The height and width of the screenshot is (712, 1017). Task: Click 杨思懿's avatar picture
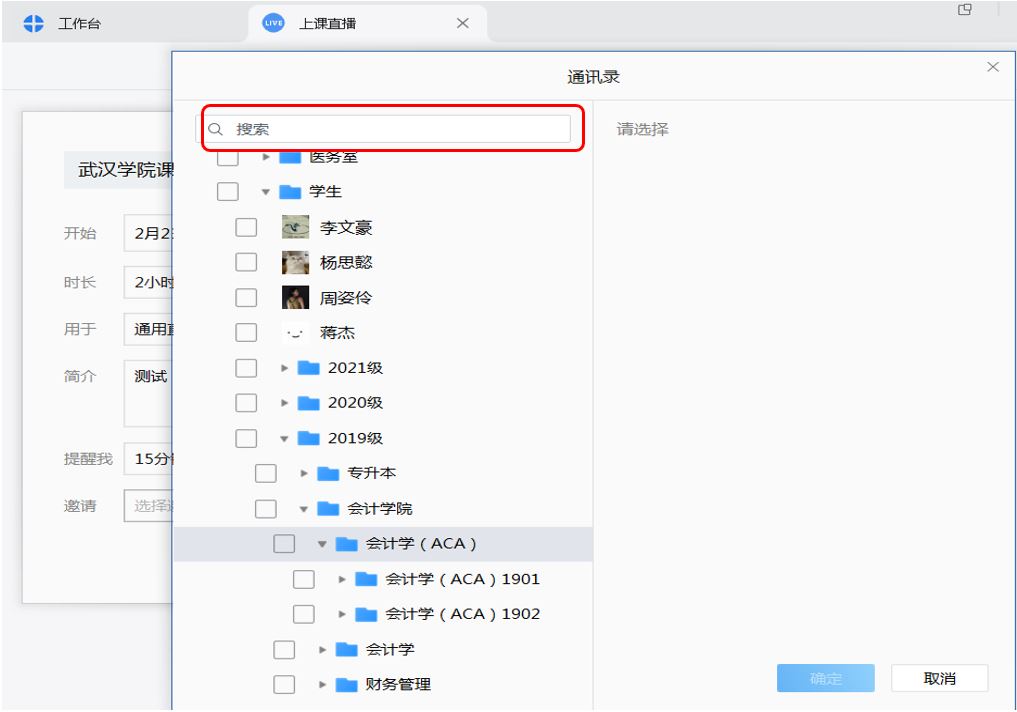[x=295, y=263]
